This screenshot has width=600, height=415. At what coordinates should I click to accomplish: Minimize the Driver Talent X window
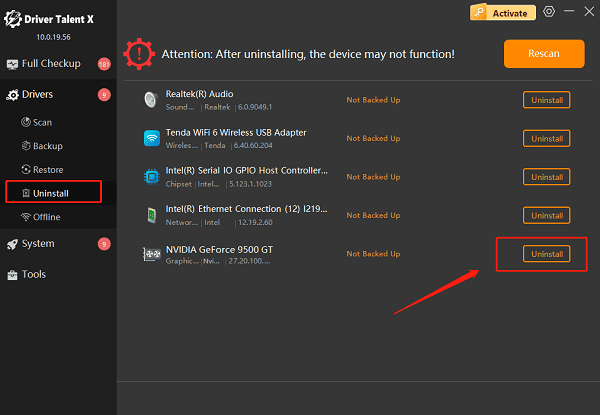pos(569,11)
